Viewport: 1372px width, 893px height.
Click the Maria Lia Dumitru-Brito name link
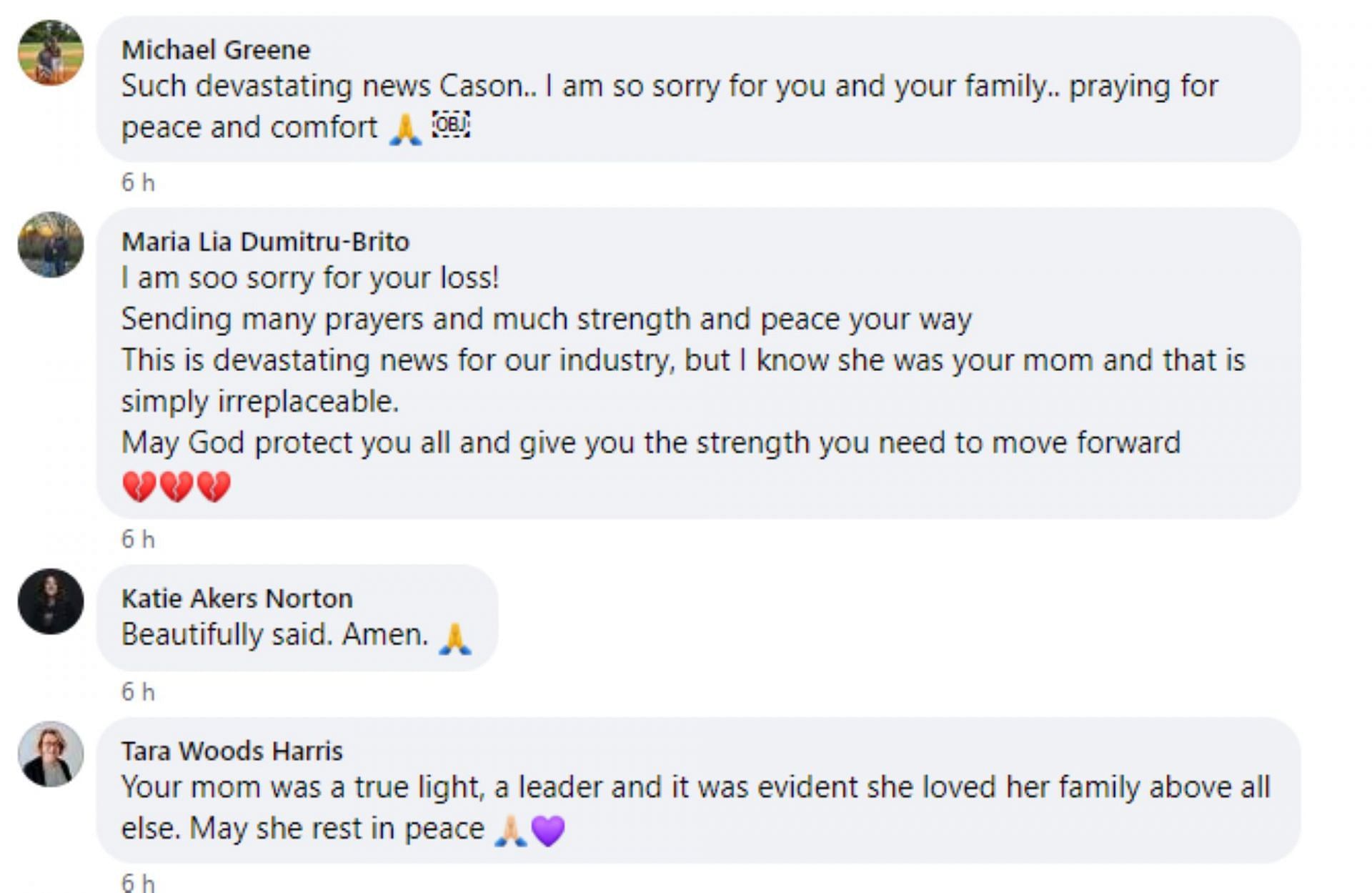tap(265, 242)
